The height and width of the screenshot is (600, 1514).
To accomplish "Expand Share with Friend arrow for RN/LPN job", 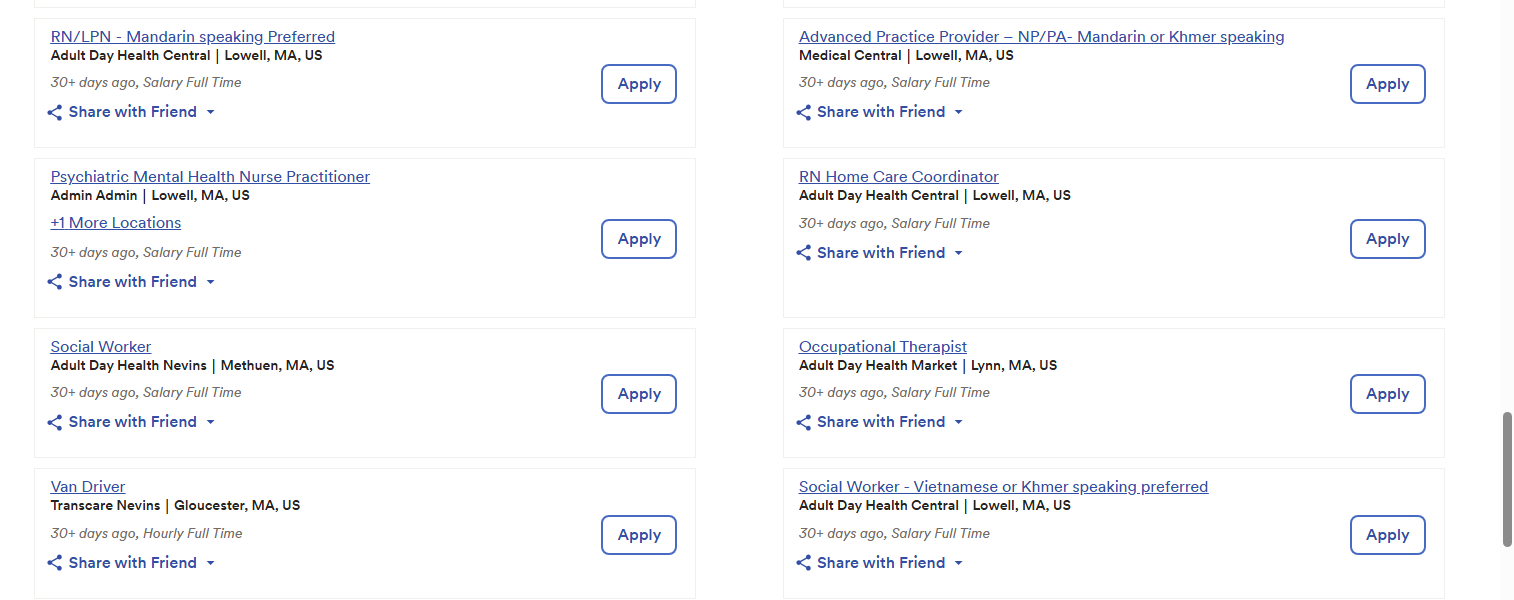I will pyautogui.click(x=210, y=113).
